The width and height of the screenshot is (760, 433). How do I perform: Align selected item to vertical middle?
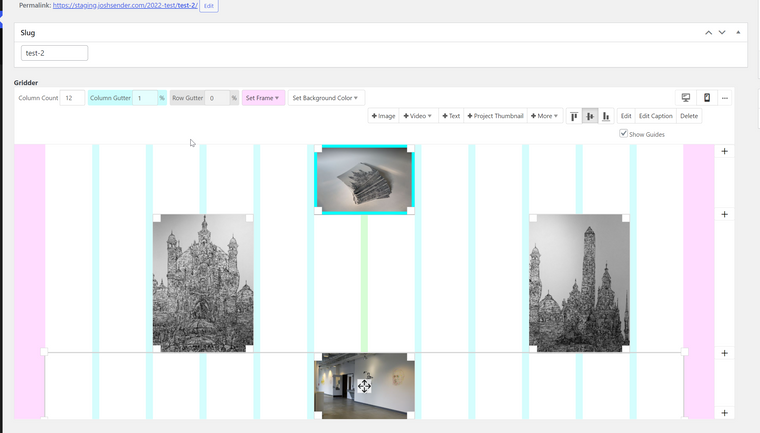coord(590,116)
